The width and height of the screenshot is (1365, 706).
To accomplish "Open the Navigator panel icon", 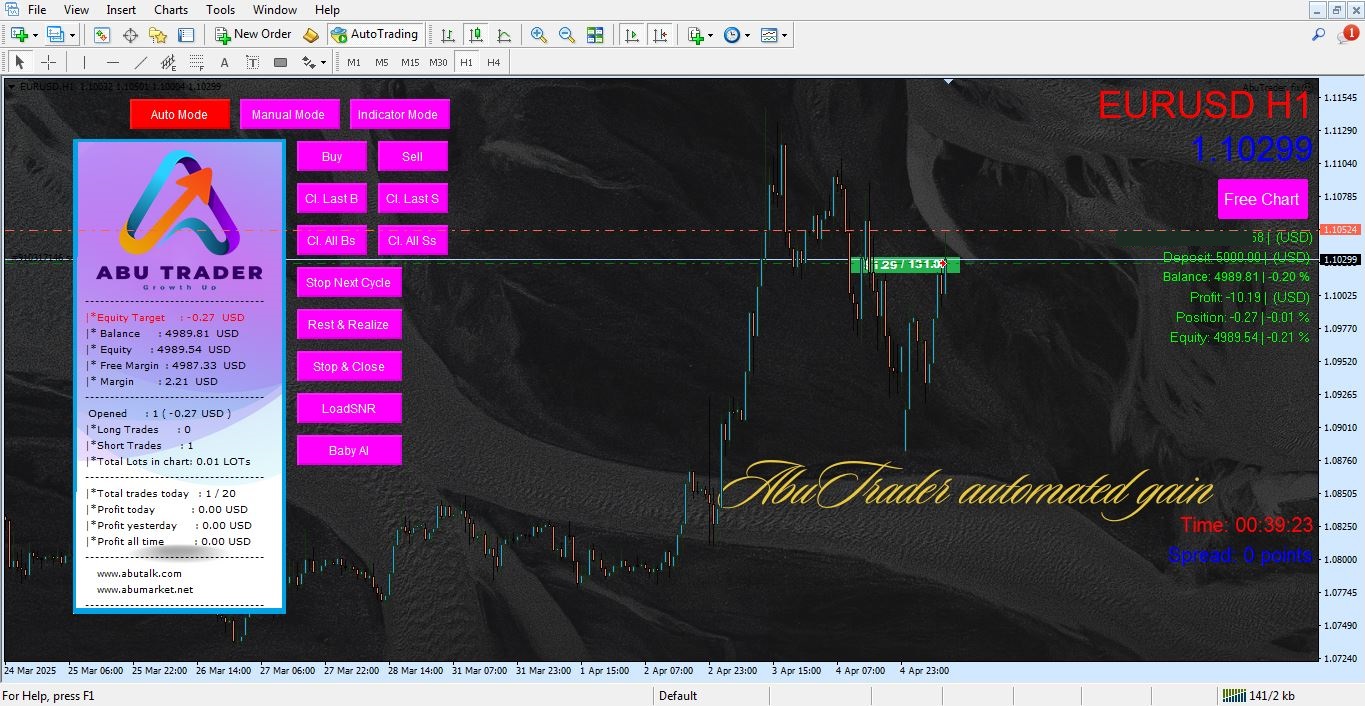I will click(x=158, y=34).
